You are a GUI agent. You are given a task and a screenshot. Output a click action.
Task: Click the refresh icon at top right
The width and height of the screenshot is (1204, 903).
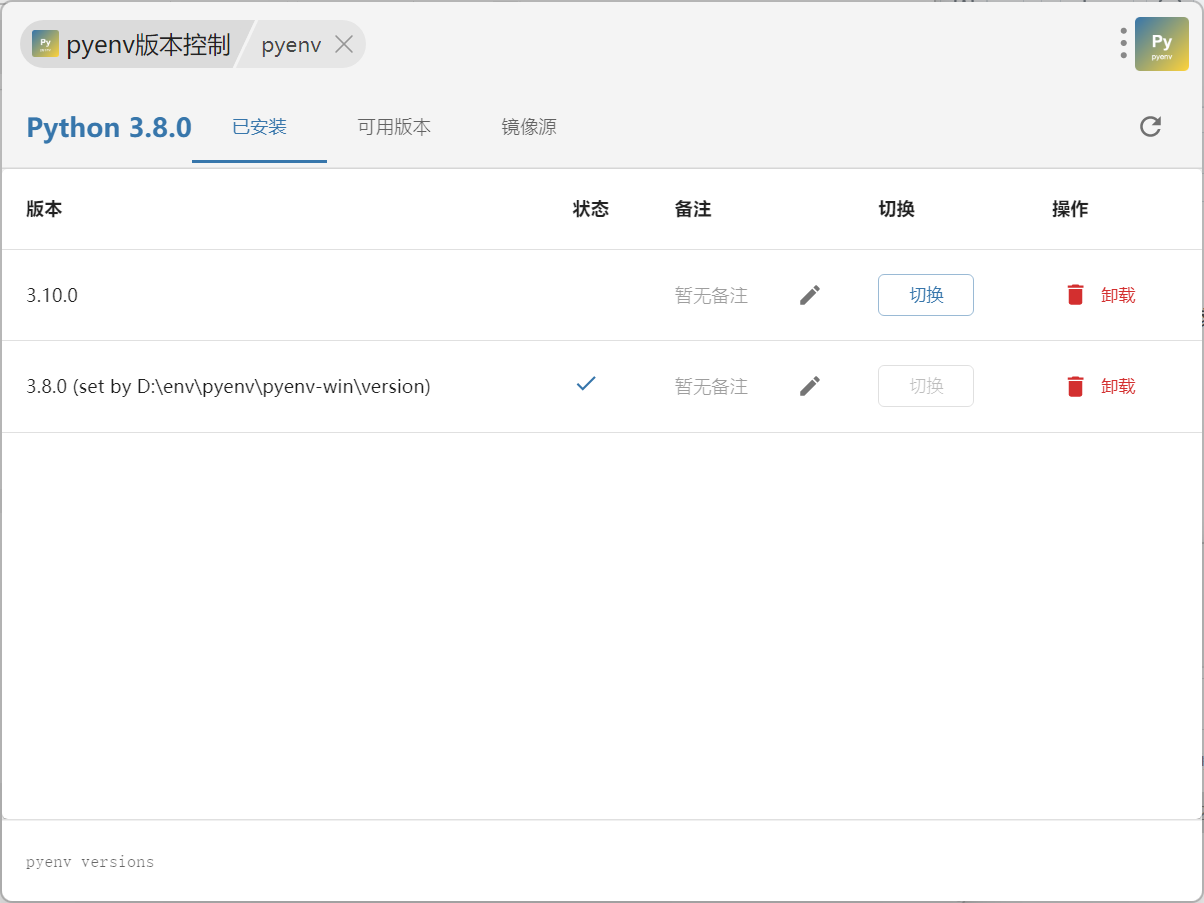click(1150, 126)
